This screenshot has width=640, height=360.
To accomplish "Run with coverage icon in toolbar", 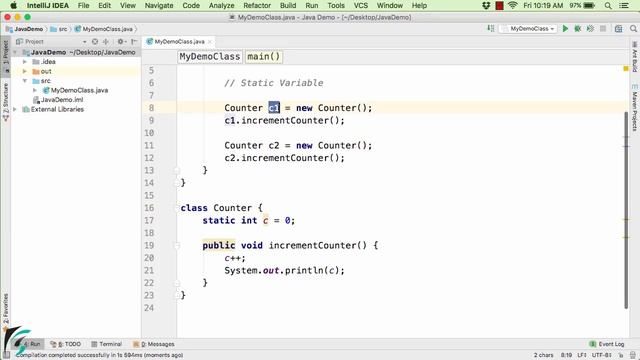I will tap(590, 29).
